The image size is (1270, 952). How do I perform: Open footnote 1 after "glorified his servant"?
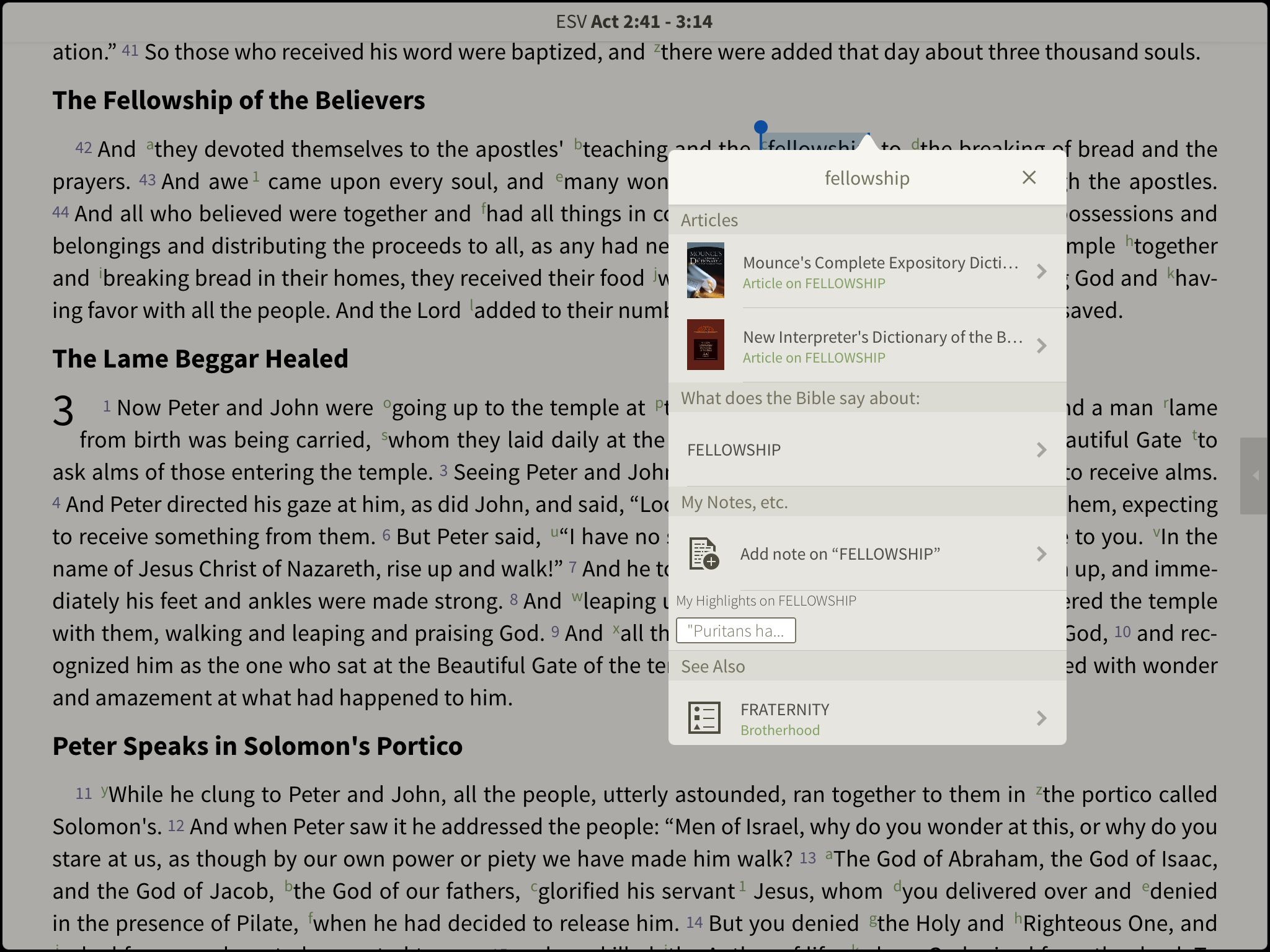point(742,886)
